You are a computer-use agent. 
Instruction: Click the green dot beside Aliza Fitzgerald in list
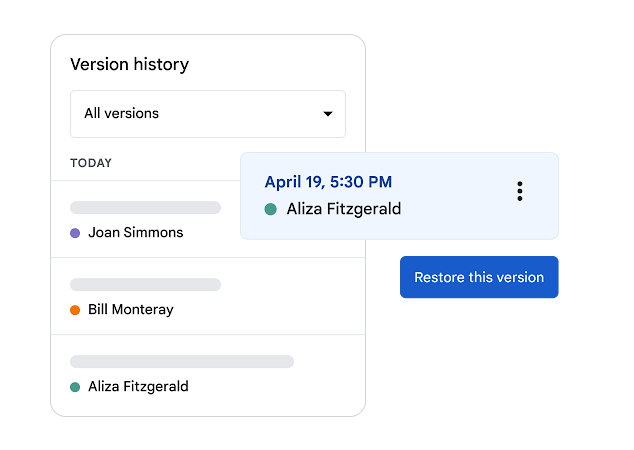tap(75, 387)
